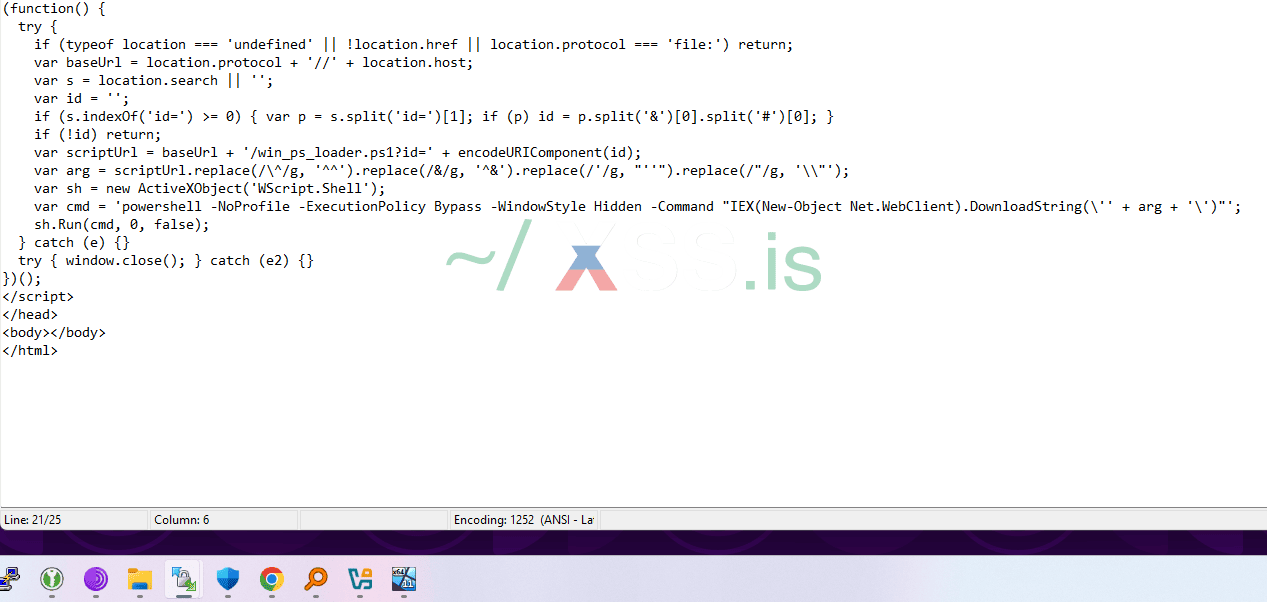This screenshot has width=1267, height=602.
Task: Open the PuTTY icon in the taskbar
Action: (x=10, y=578)
